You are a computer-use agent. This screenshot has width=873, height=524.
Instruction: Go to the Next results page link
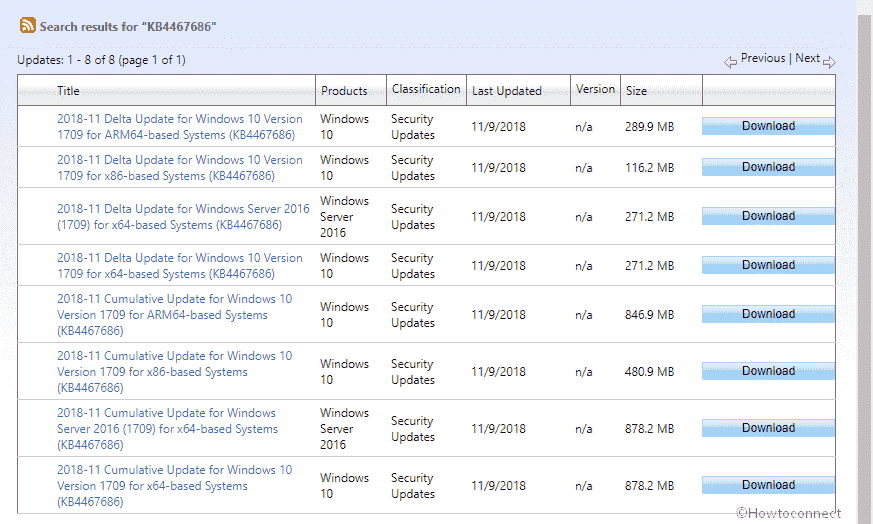pos(807,58)
